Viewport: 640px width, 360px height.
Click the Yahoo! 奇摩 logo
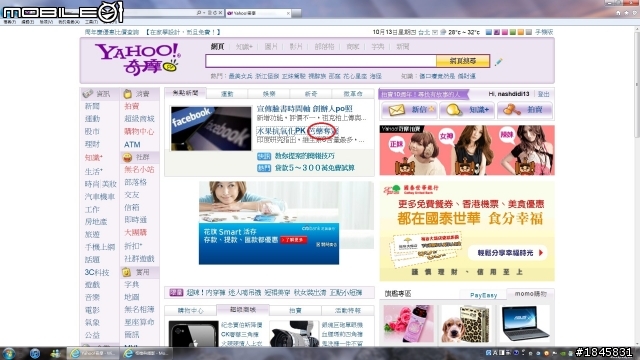pos(138,60)
